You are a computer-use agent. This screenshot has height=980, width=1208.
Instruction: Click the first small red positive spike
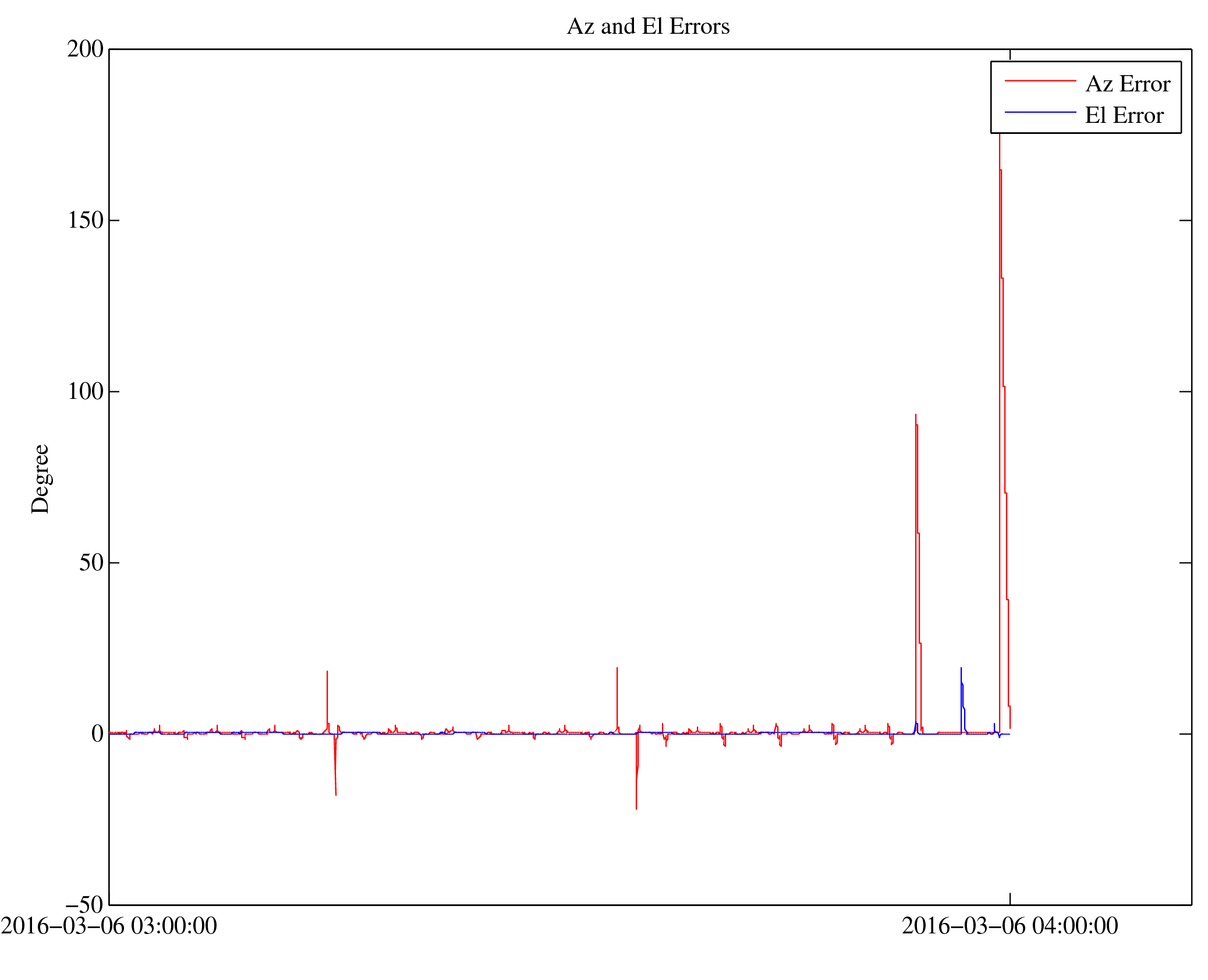click(327, 673)
